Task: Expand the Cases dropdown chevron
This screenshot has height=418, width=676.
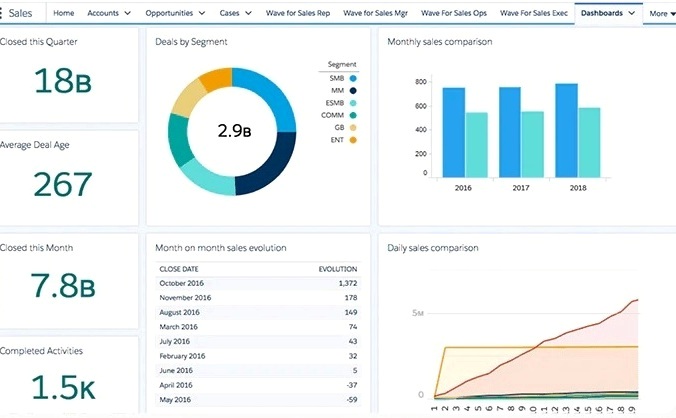Action: (x=248, y=13)
